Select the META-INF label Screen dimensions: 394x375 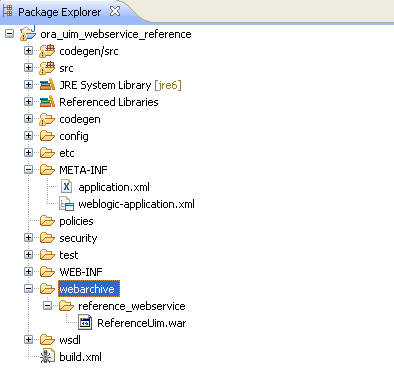coord(83,170)
